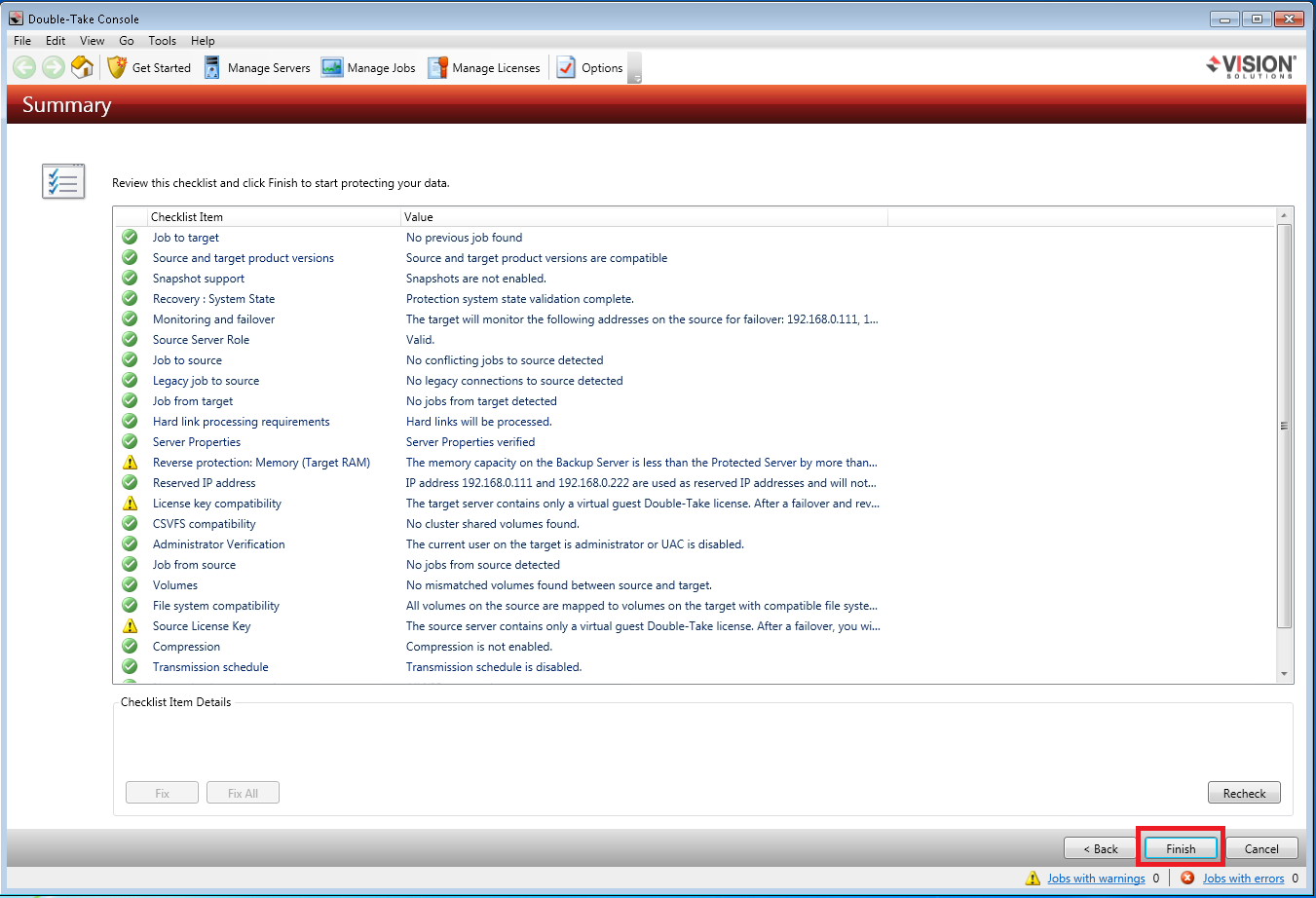Open Manage Jobs from toolbar

(x=368, y=68)
